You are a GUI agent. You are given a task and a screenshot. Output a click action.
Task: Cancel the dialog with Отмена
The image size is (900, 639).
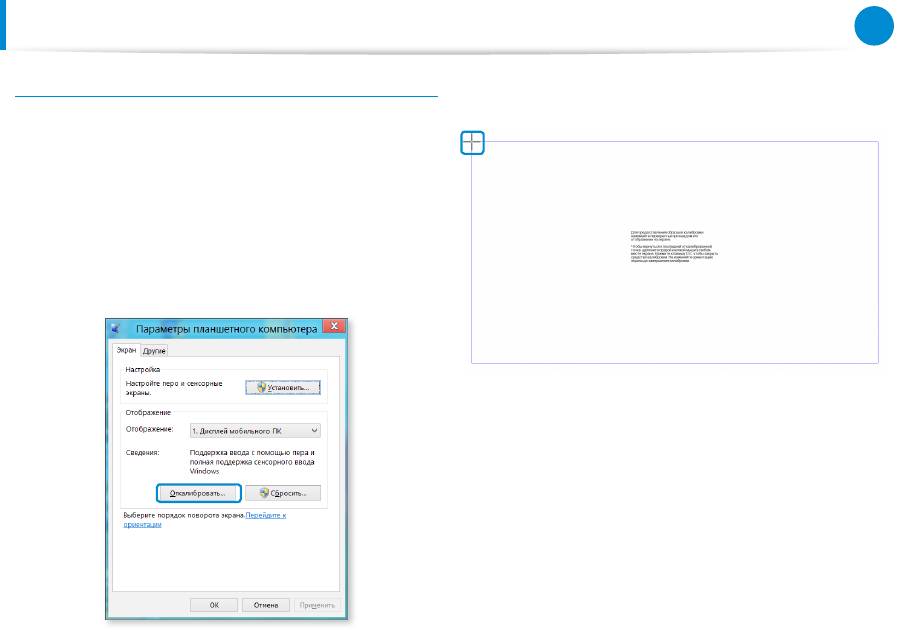point(265,605)
